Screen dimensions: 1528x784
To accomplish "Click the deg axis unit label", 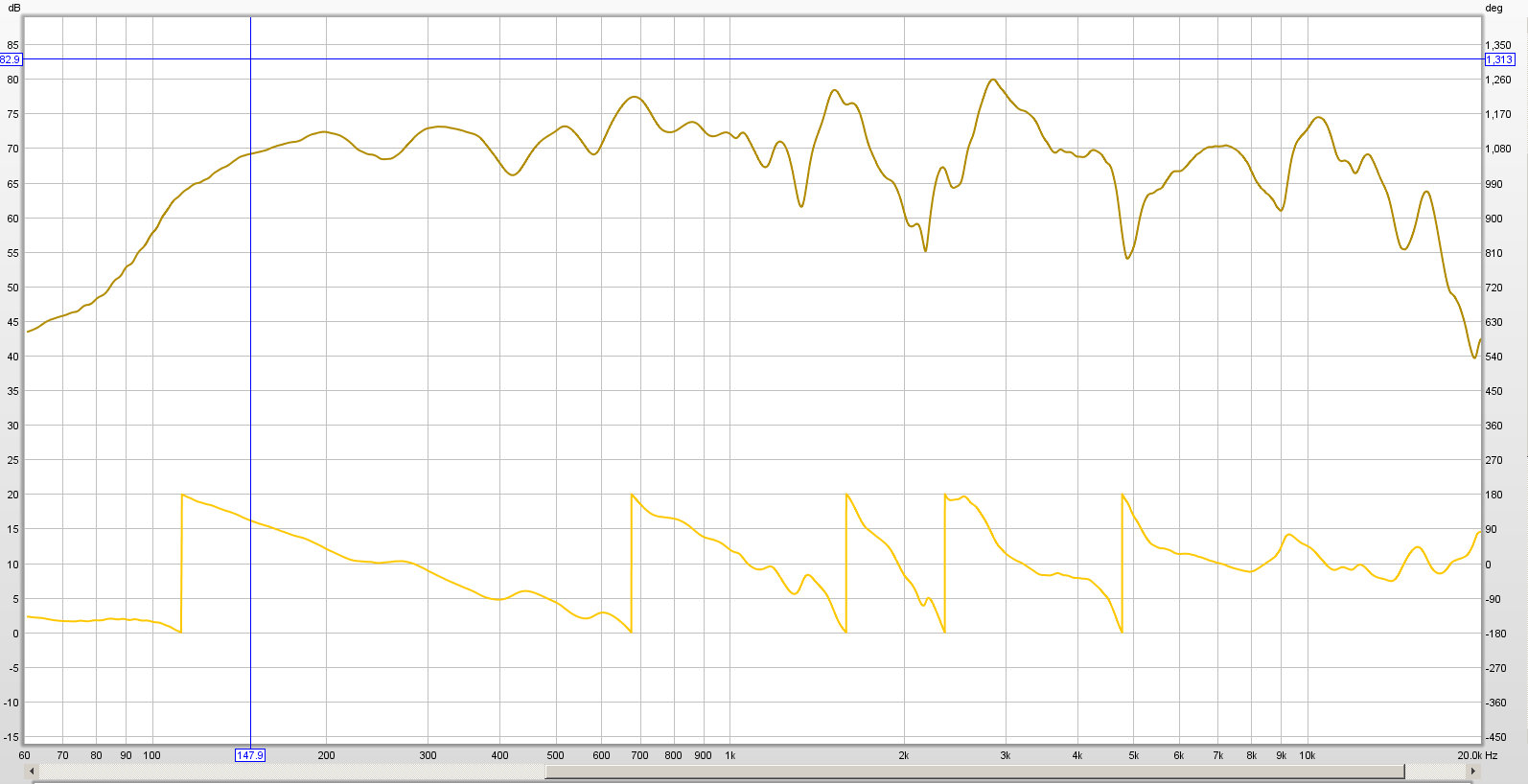I will (1493, 8).
